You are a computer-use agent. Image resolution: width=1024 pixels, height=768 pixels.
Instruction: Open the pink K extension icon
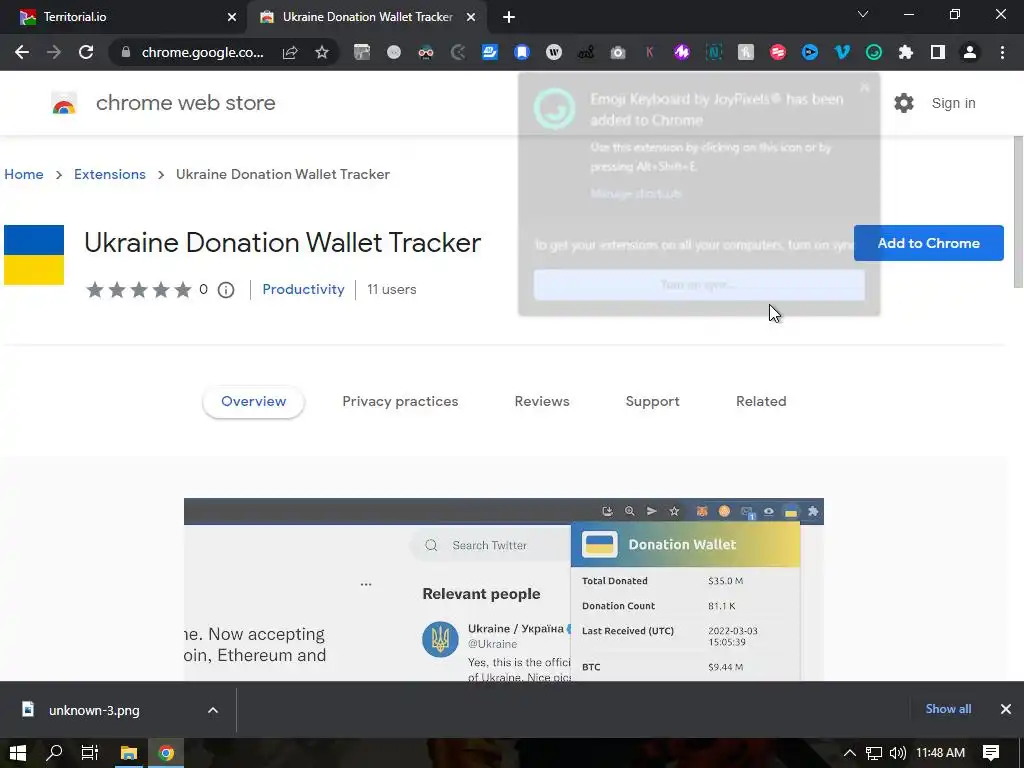(650, 52)
